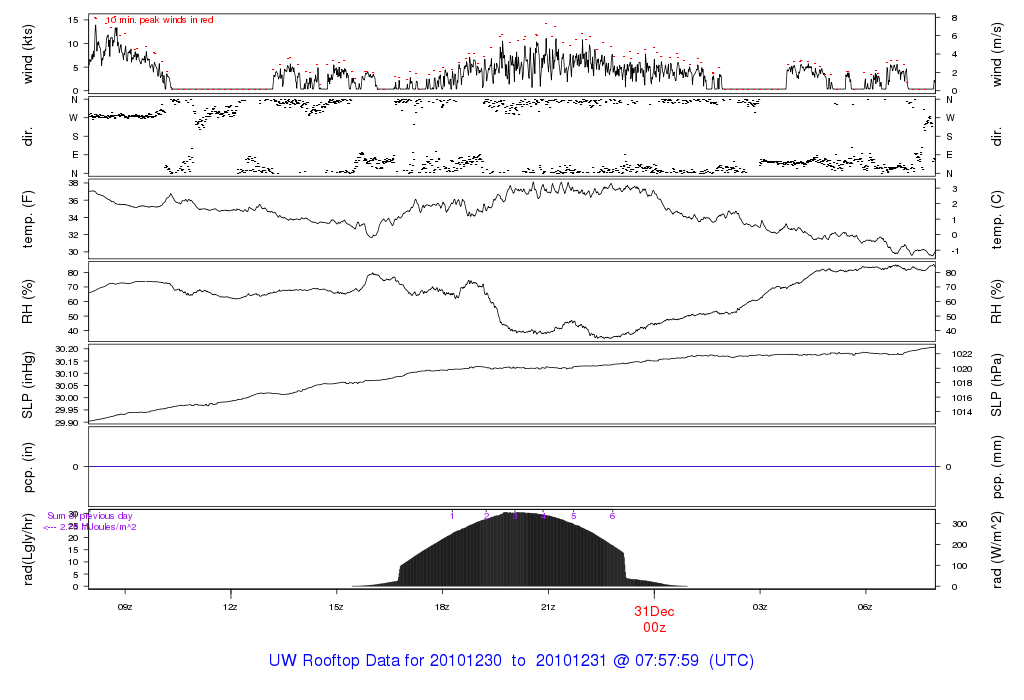Select the 'SLP (inHg)' axis label
1024x700 pixels.
(x=29, y=384)
